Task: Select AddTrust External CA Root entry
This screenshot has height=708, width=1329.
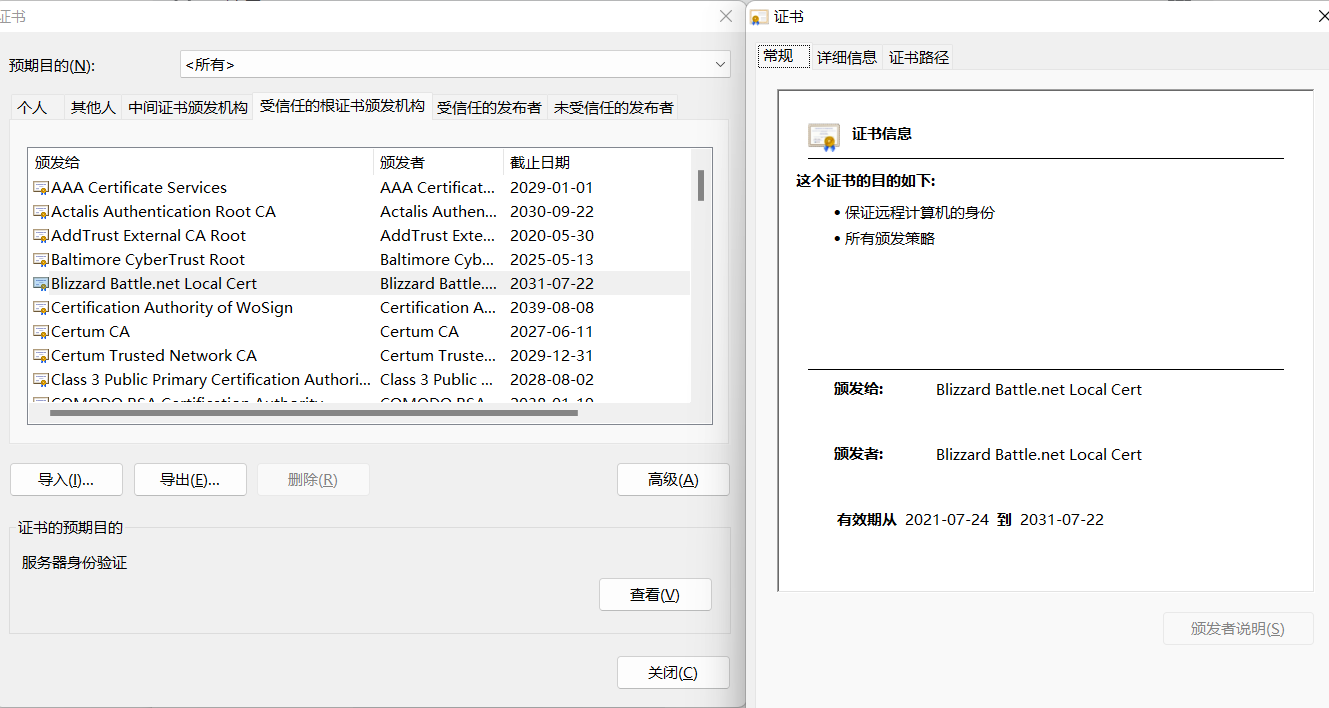Action: pyautogui.click(x=148, y=236)
